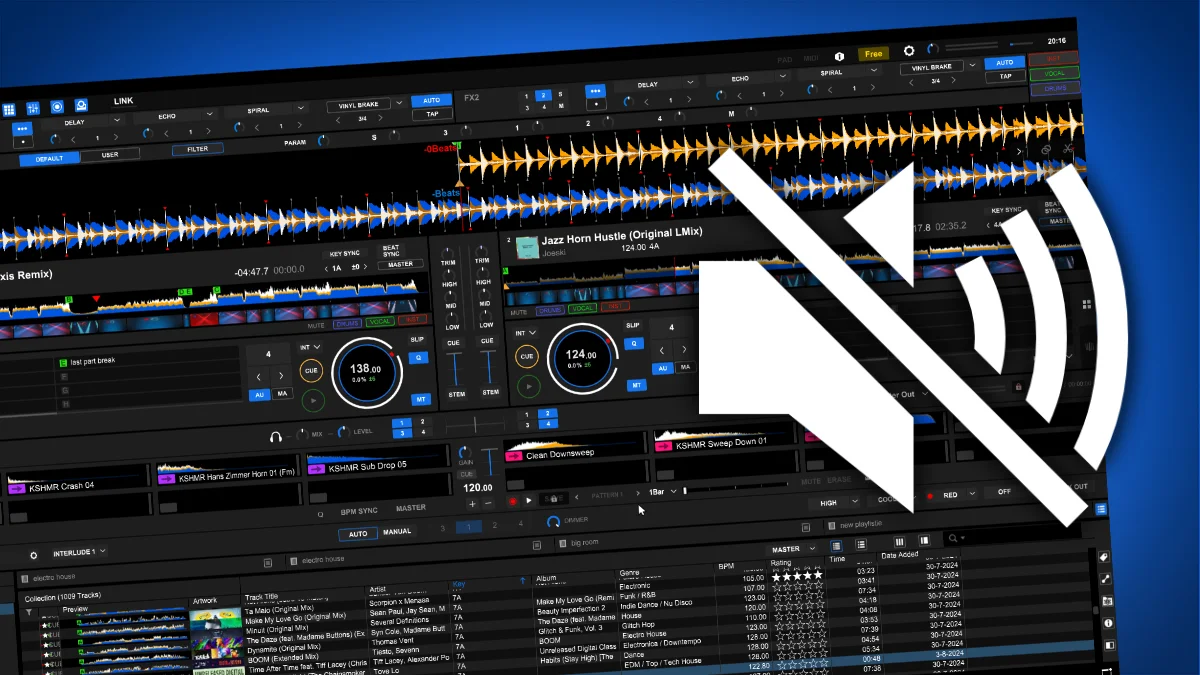The image size is (1200, 675).
Task: Expand the VINYL BRAKE dropdown in the left FX panel
Action: pyautogui.click(x=398, y=102)
